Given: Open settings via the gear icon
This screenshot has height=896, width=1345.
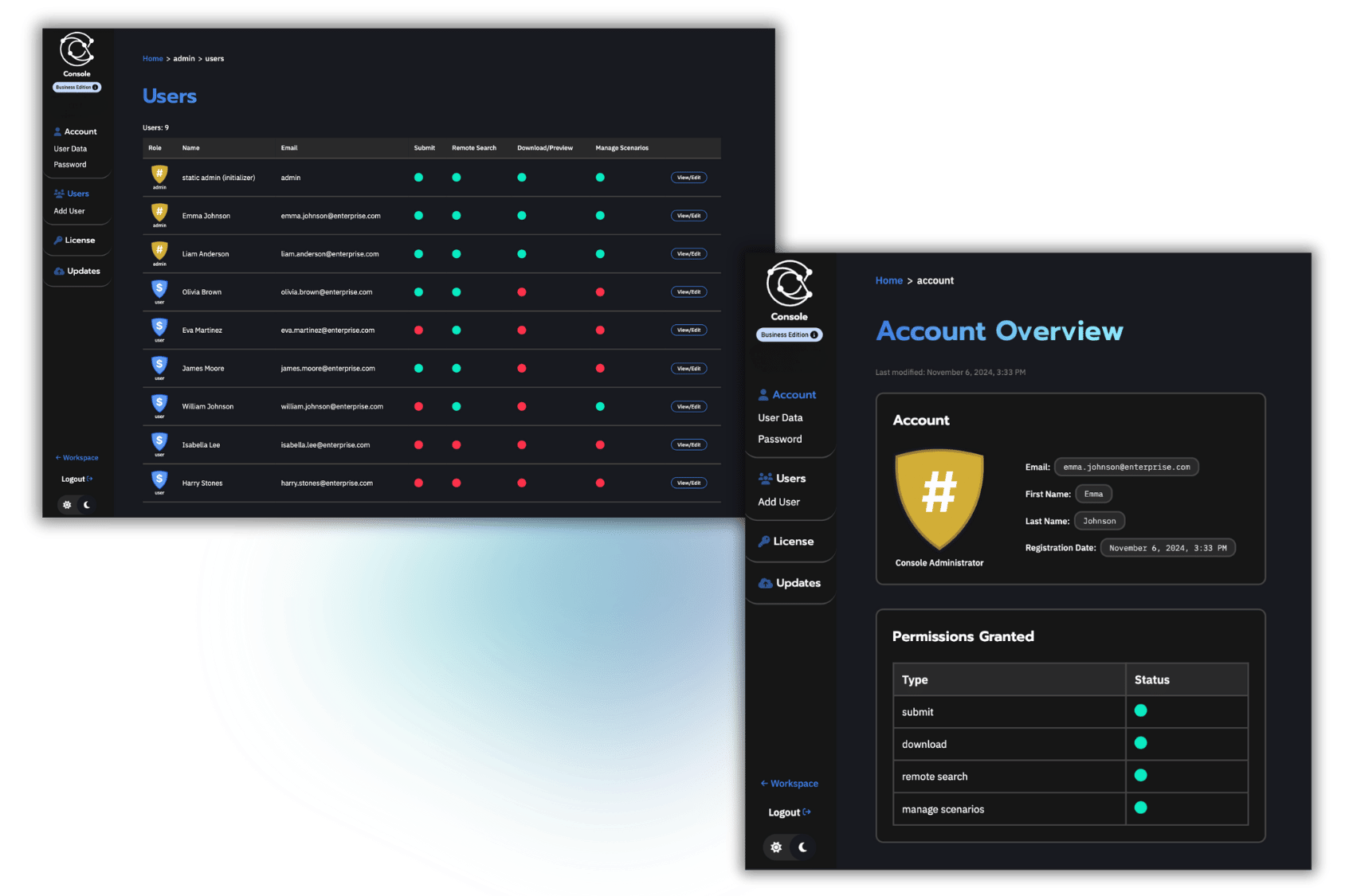Looking at the screenshot, I should pos(776,847).
